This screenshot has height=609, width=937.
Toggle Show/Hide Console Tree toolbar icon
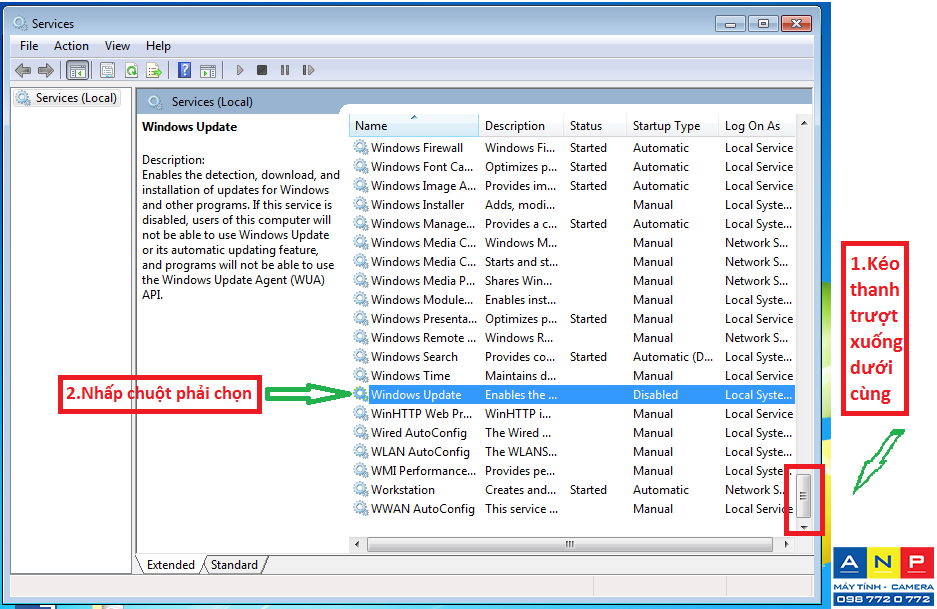click(78, 71)
